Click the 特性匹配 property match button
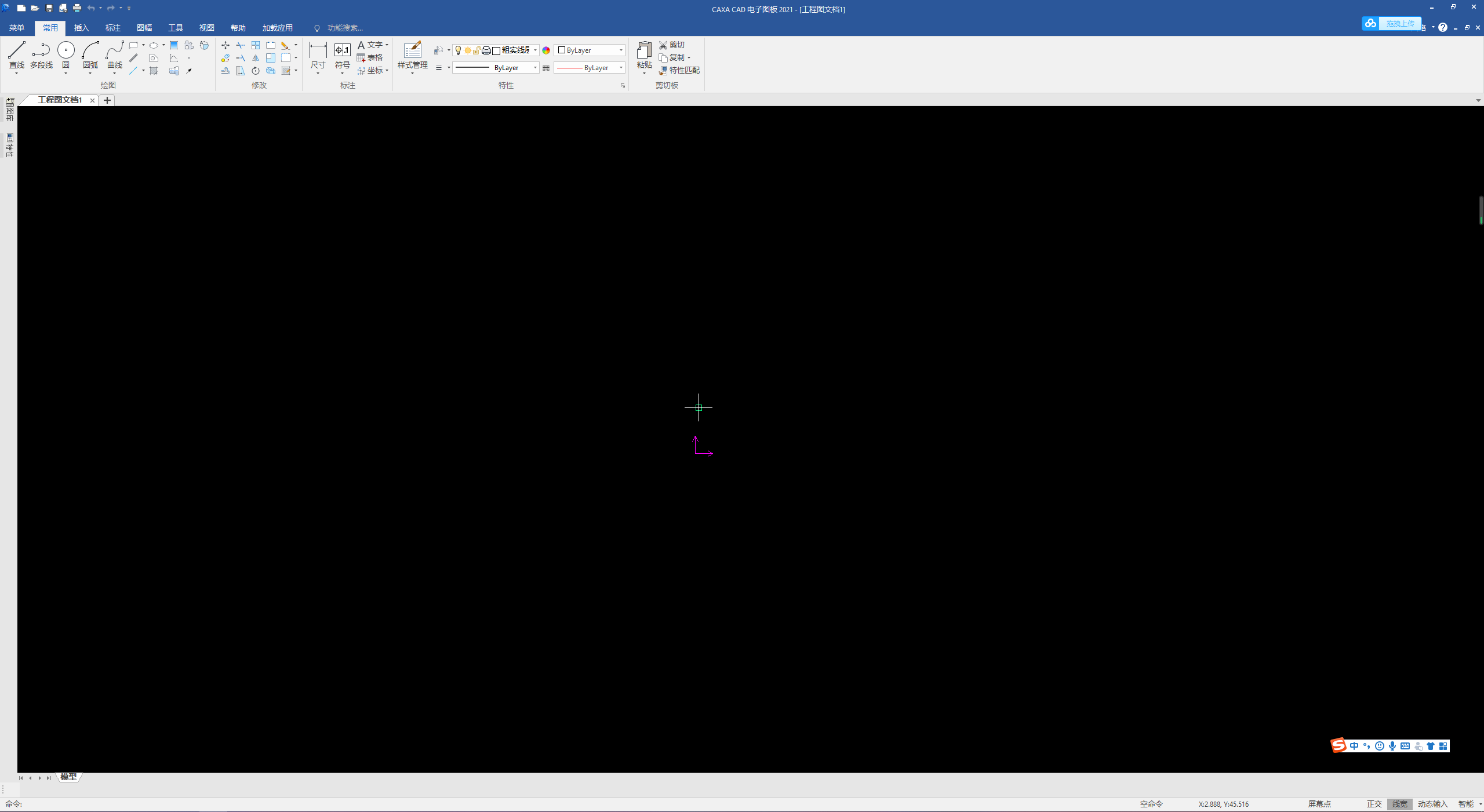This screenshot has width=1484, height=812. pos(679,70)
